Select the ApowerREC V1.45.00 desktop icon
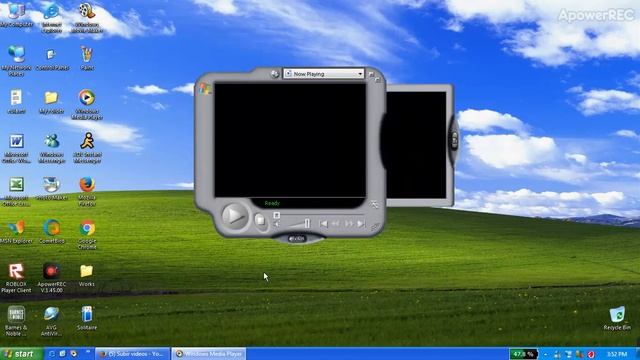Image resolution: width=640 pixels, height=360 pixels. [x=51, y=278]
